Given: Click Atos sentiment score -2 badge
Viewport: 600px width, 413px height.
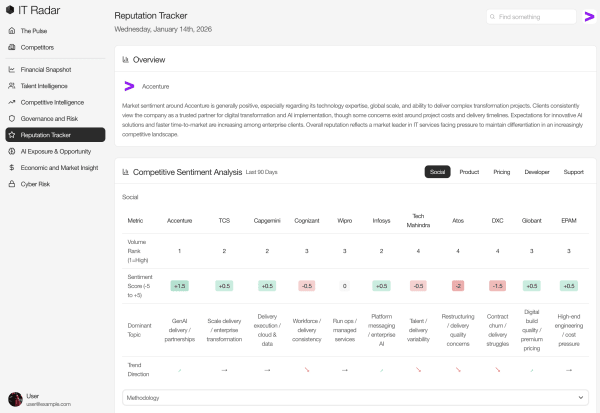Looking at the screenshot, I should pyautogui.click(x=458, y=286).
